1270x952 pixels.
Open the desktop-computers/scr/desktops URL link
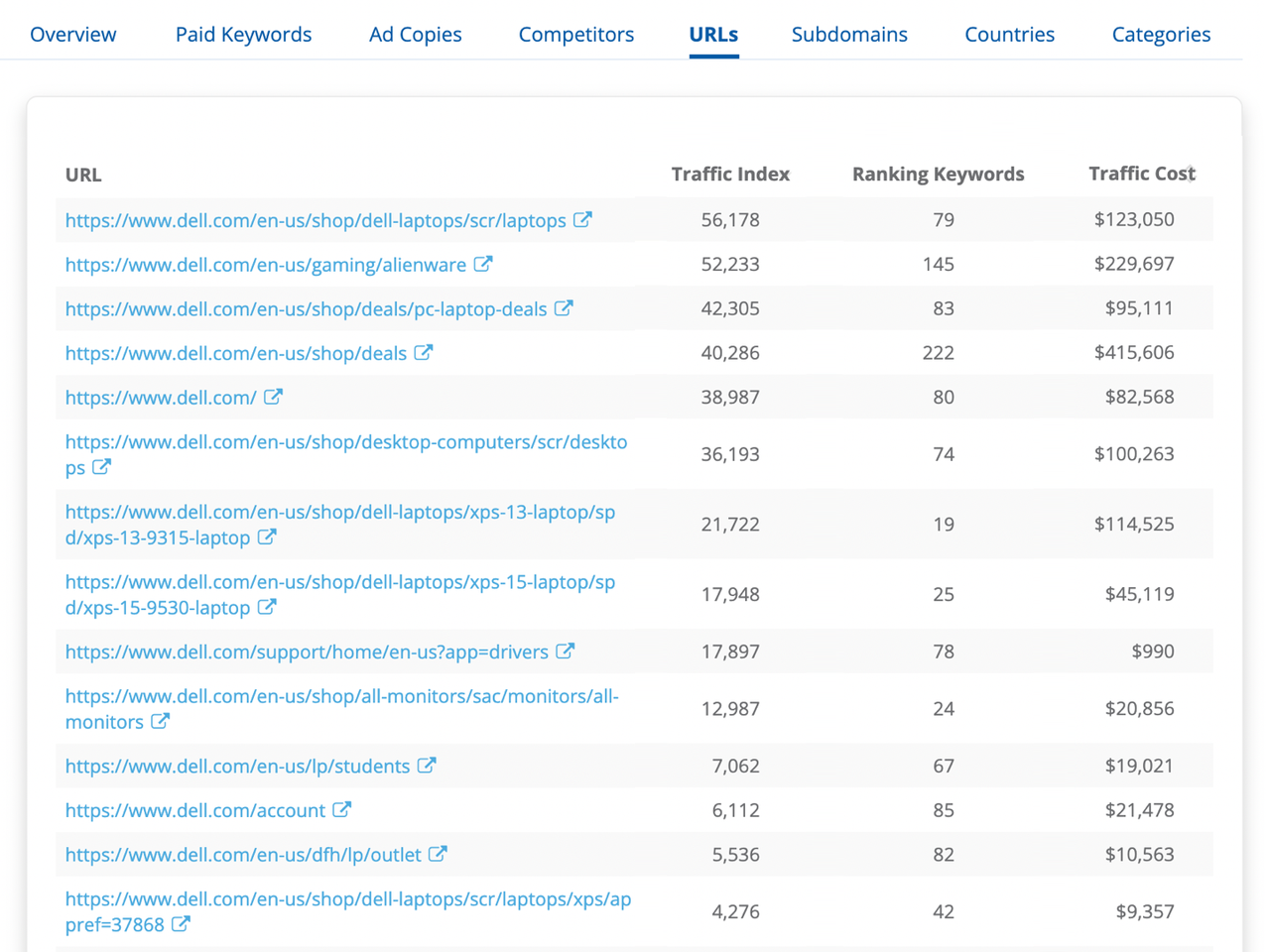click(346, 454)
